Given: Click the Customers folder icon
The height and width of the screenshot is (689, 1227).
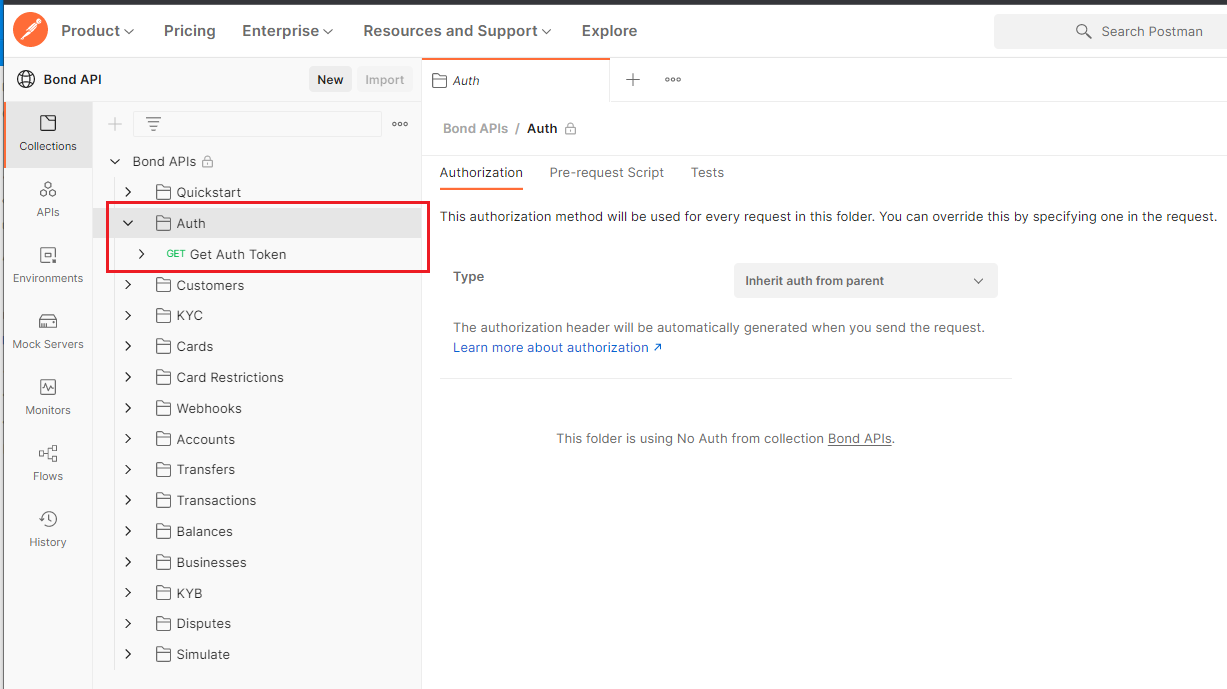Looking at the screenshot, I should point(163,285).
